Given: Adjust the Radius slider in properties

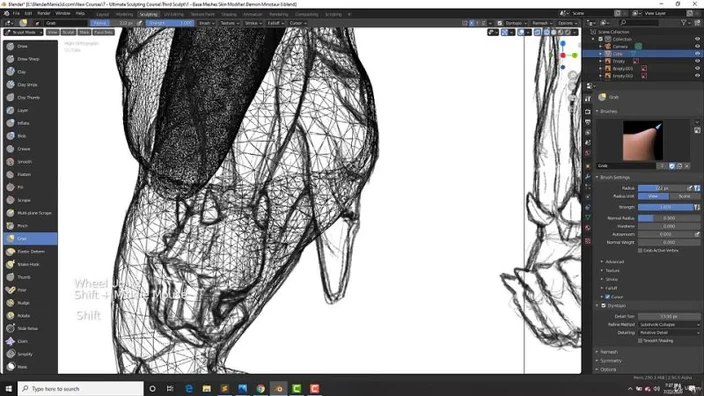Looking at the screenshot, I should coord(662,188).
